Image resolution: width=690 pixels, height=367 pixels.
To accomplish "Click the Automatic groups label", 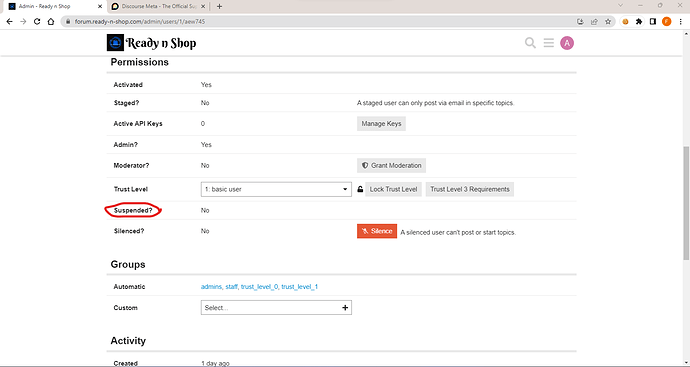I will [129, 286].
